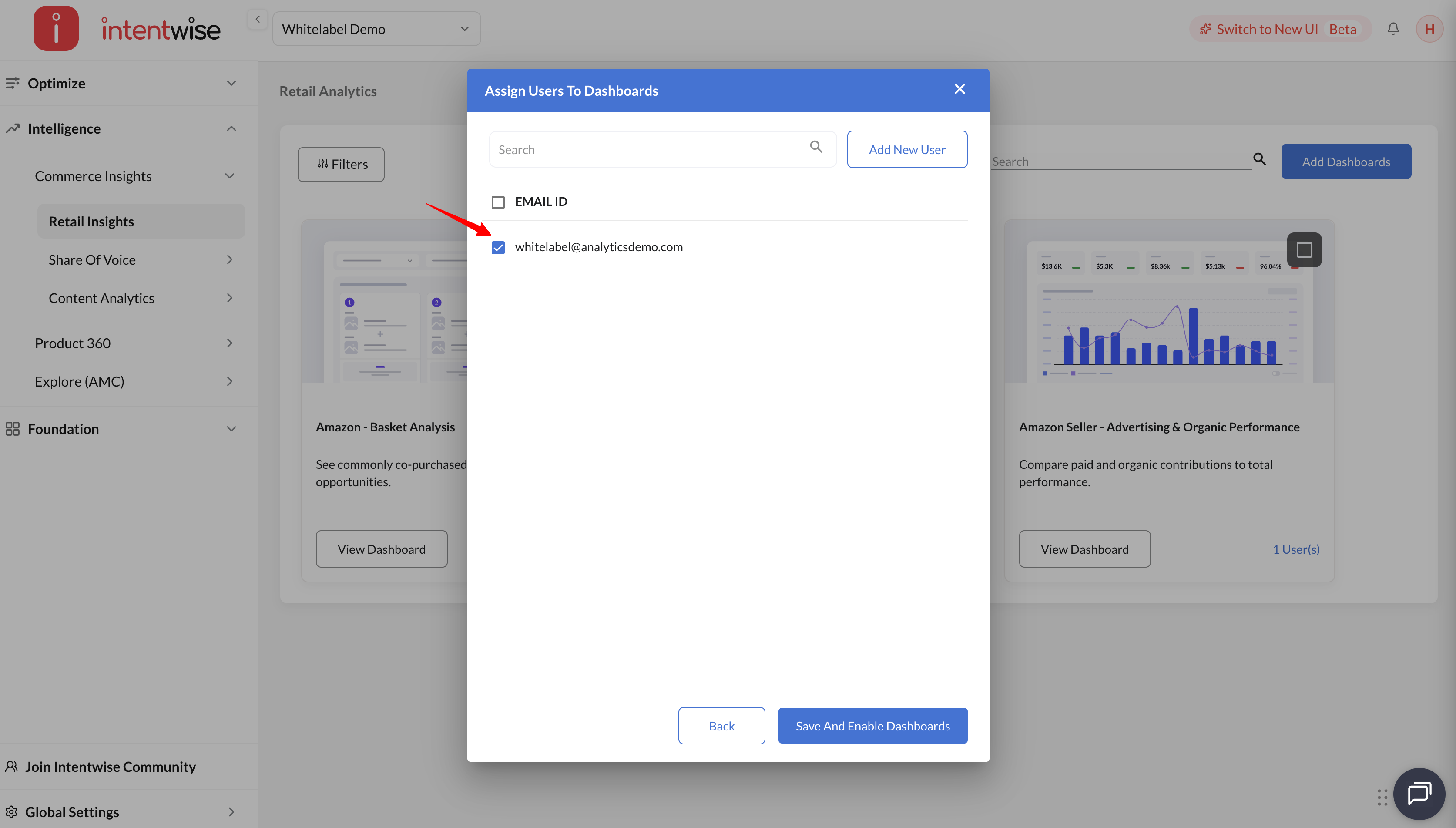Click the Add New User button
The height and width of the screenshot is (828, 1456).
[x=907, y=150]
